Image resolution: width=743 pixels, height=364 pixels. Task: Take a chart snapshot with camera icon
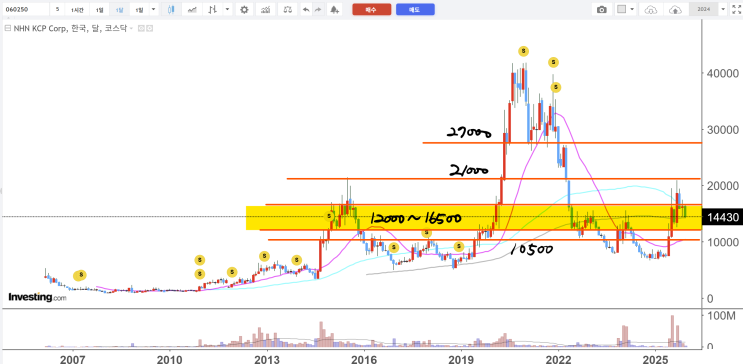coord(601,9)
